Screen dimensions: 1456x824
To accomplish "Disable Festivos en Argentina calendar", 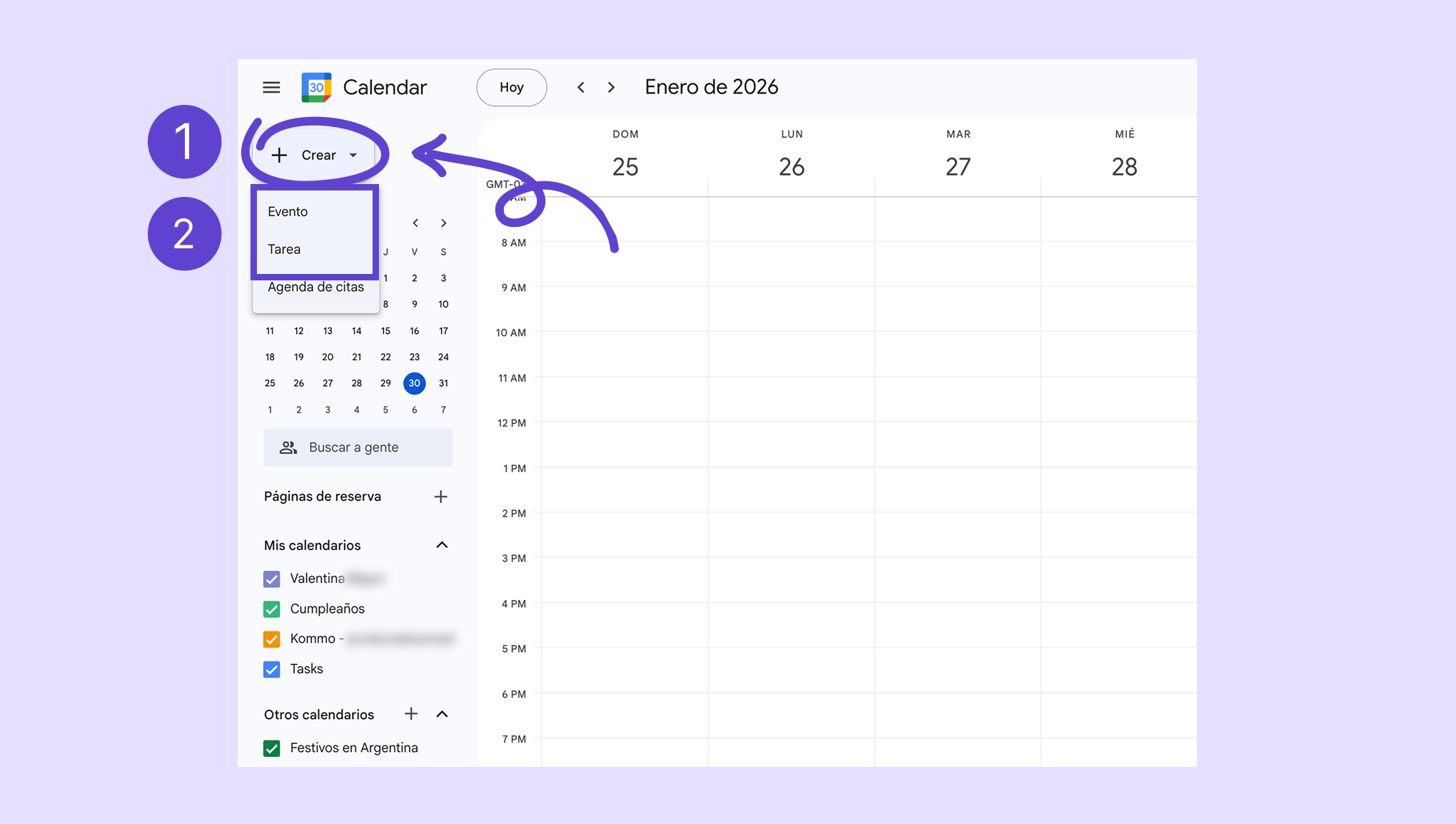I will click(x=272, y=748).
